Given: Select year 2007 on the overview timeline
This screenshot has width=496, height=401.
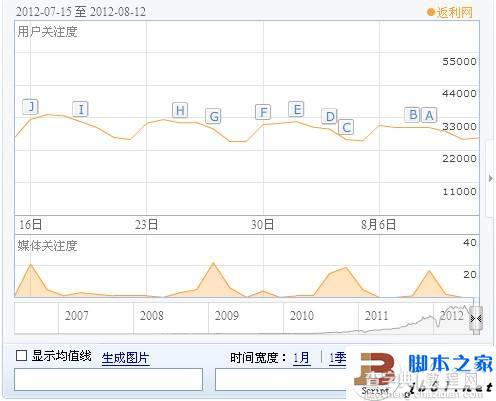Looking at the screenshot, I should tap(77, 315).
